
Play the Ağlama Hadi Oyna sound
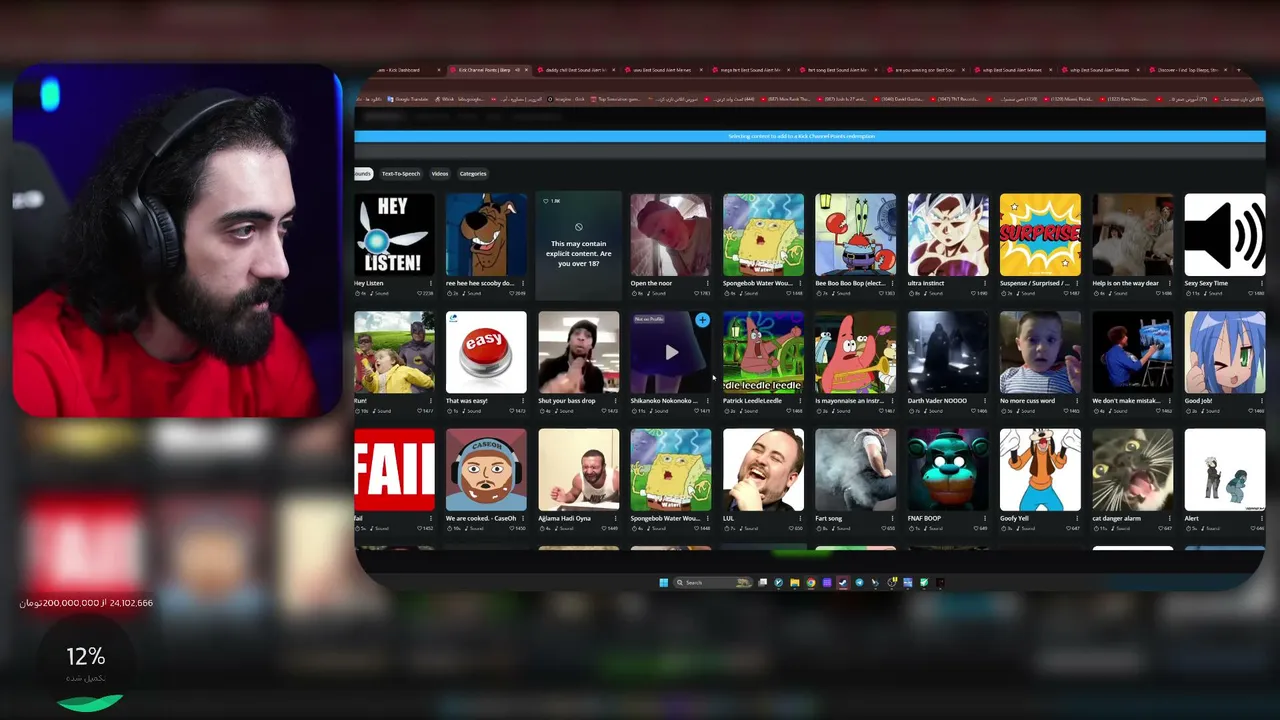point(578,470)
